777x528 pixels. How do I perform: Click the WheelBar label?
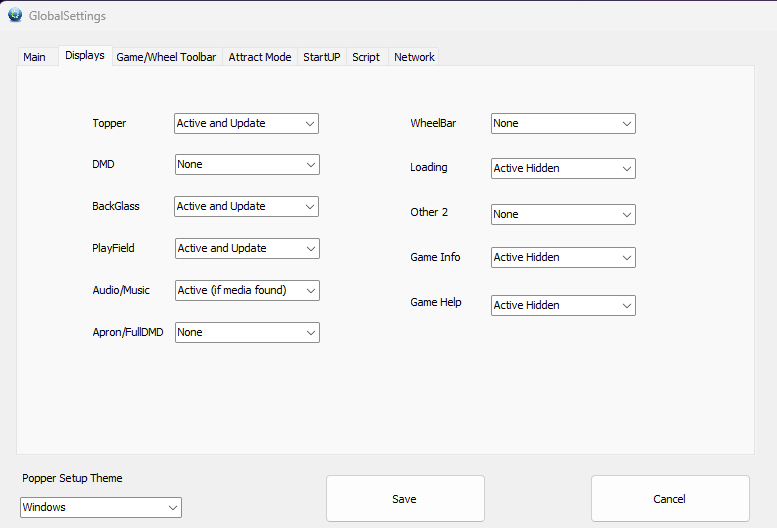point(433,123)
